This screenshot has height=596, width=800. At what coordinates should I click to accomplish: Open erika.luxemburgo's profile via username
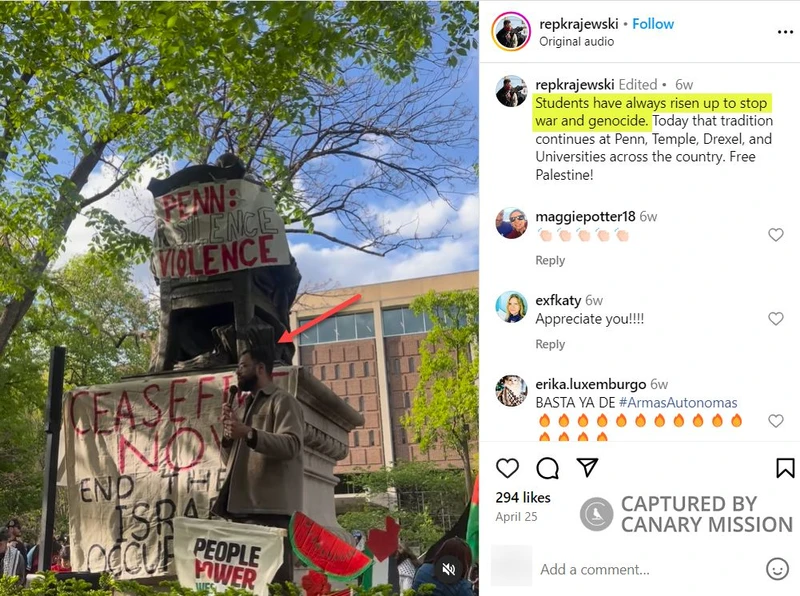(590, 384)
